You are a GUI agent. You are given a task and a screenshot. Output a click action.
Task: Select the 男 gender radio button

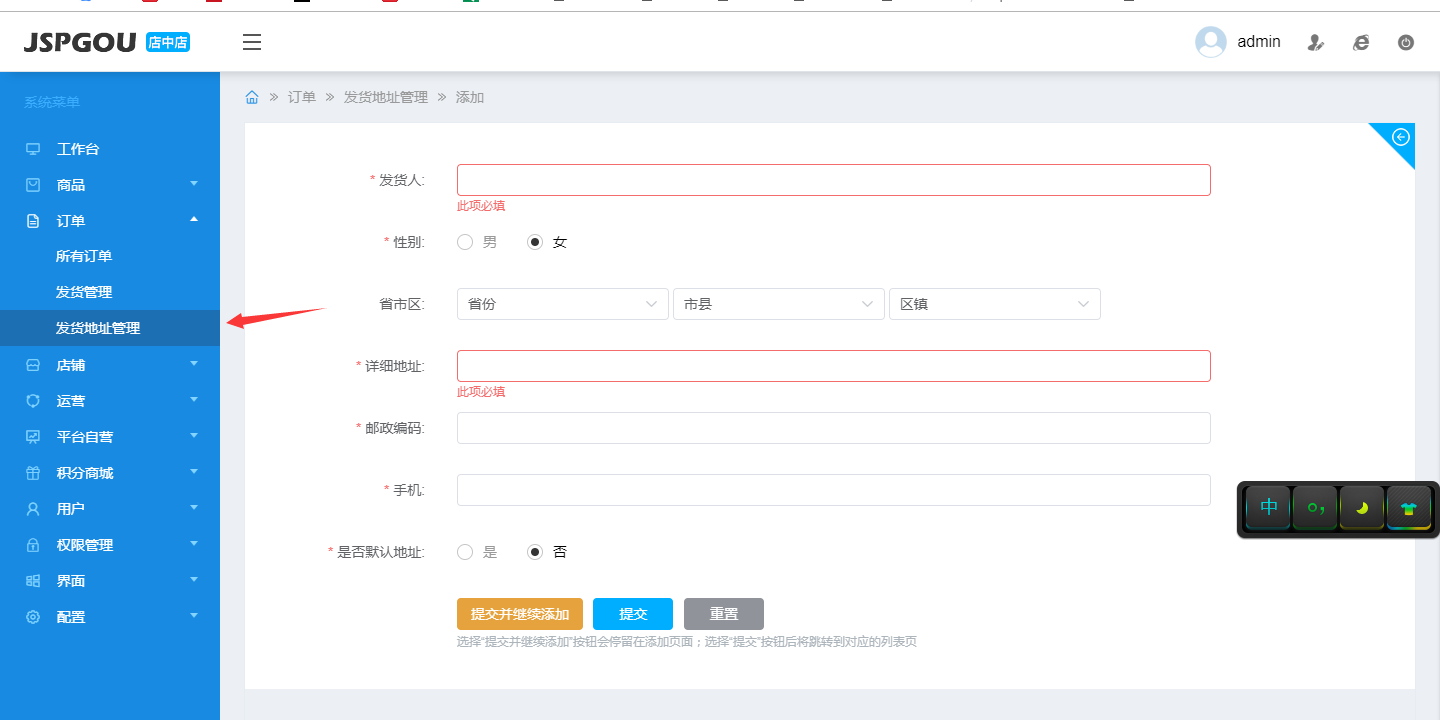pos(465,242)
